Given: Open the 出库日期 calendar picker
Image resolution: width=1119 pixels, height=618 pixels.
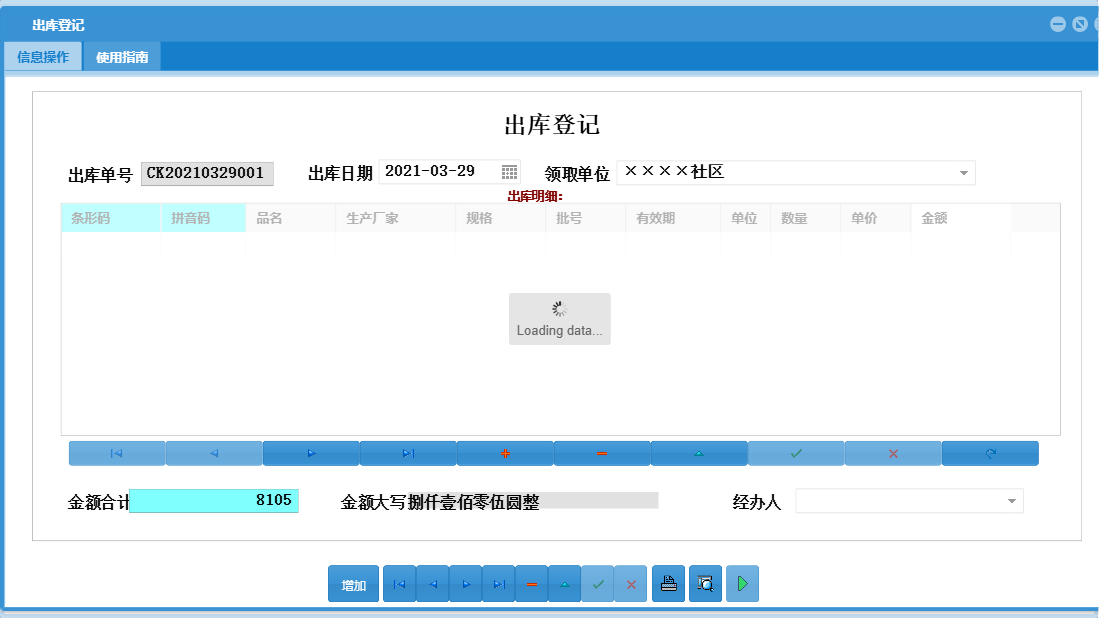Looking at the screenshot, I should (510, 171).
